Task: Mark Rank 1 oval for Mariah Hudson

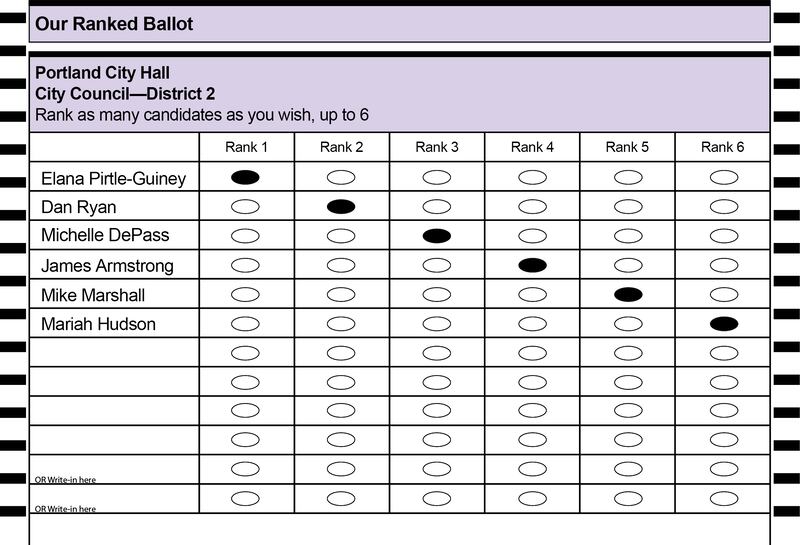Action: click(245, 324)
